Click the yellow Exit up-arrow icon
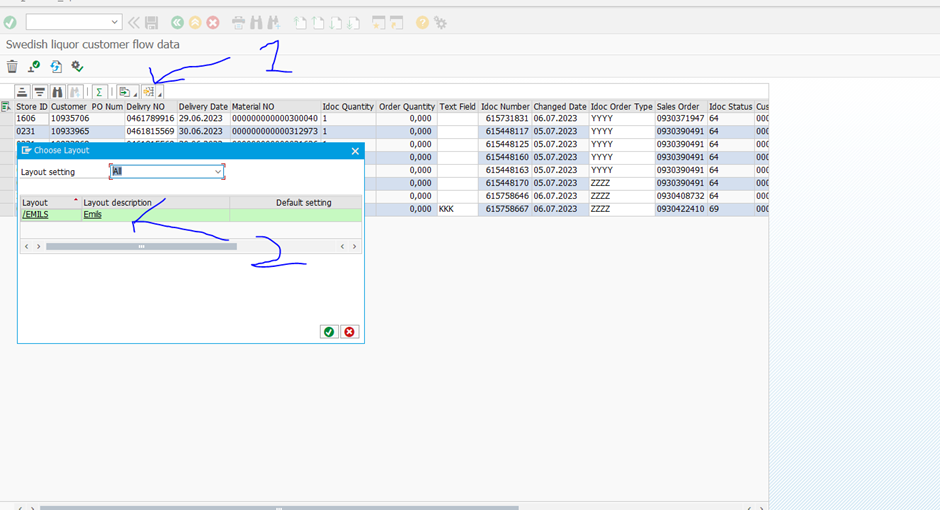940x510 pixels. (x=195, y=22)
